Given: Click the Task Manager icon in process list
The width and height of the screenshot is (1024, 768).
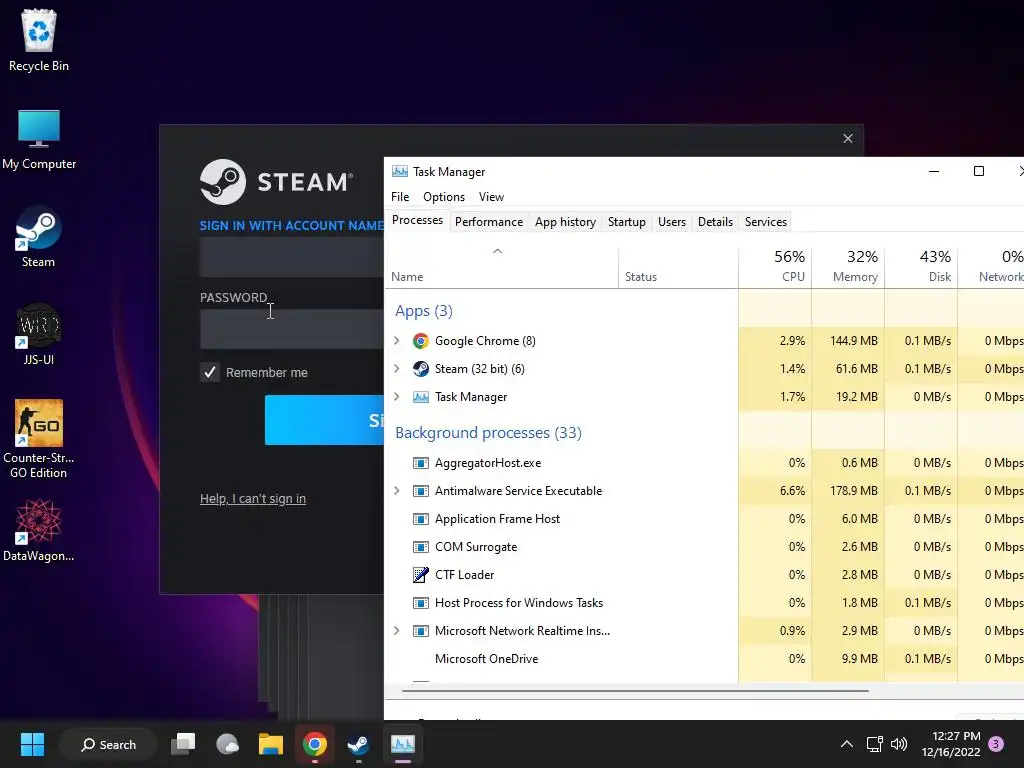Looking at the screenshot, I should coord(421,397).
